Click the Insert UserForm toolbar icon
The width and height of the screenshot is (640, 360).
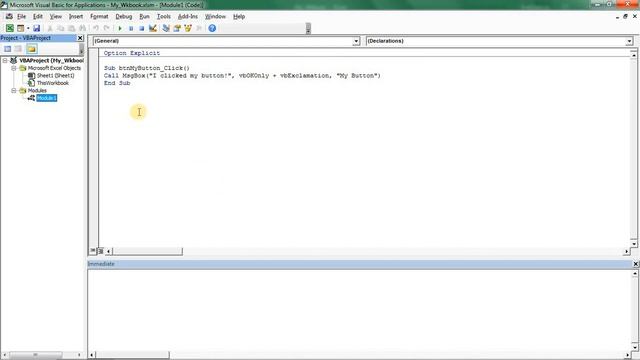pos(20,28)
